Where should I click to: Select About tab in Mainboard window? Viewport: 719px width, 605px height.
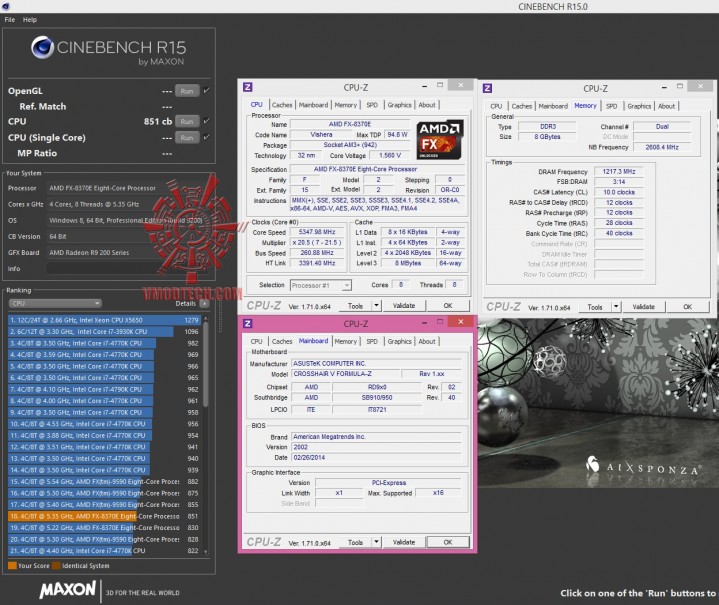427,341
